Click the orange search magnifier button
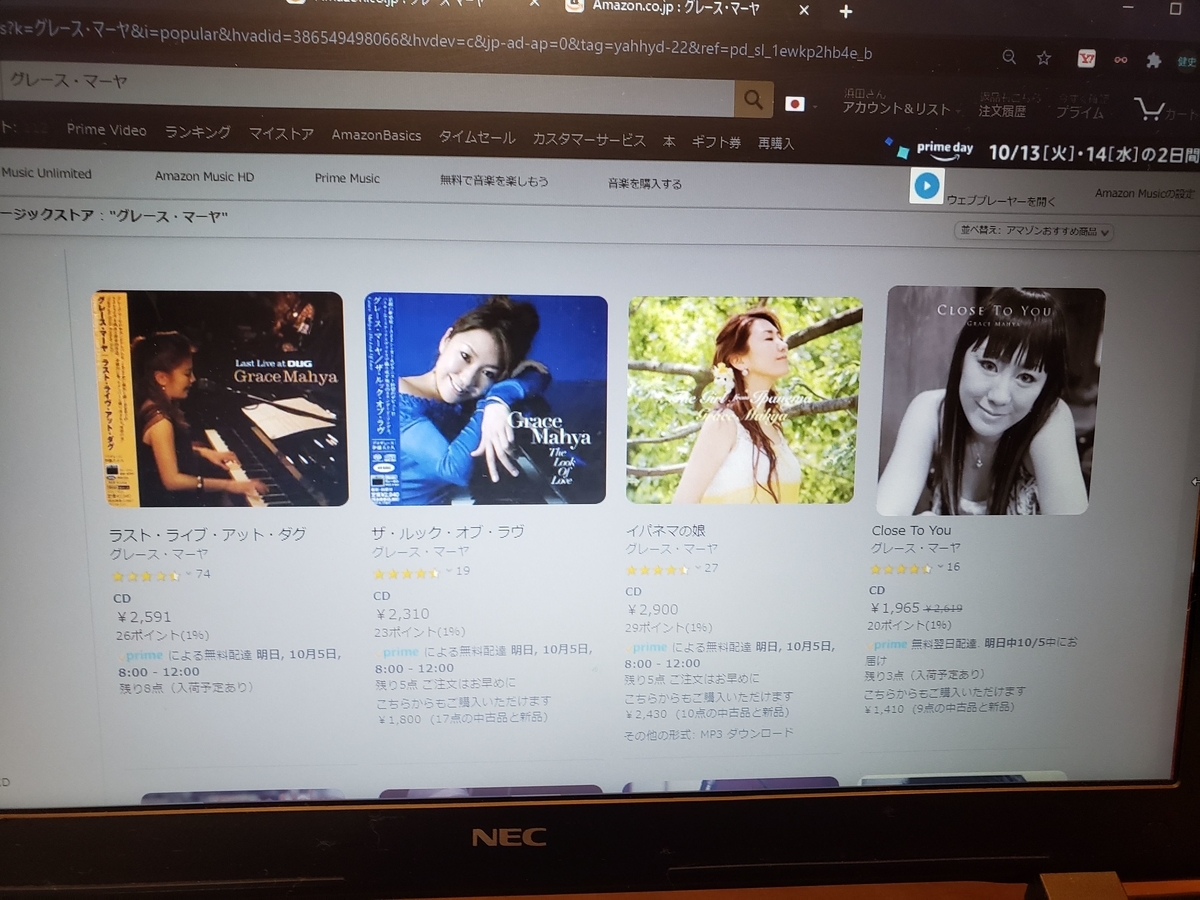The image size is (1200, 900). point(753,99)
